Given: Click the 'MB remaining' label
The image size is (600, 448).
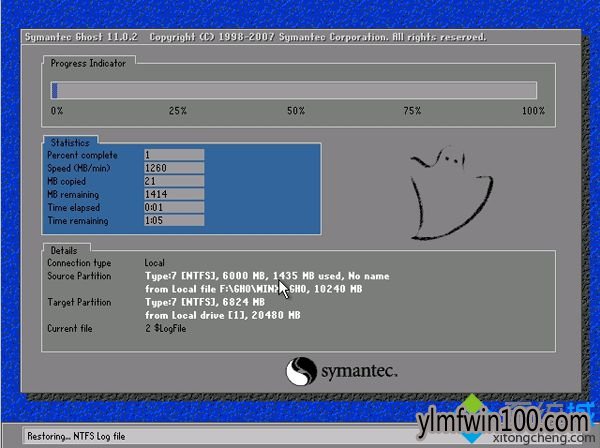Looking at the screenshot, I should [x=73, y=195].
